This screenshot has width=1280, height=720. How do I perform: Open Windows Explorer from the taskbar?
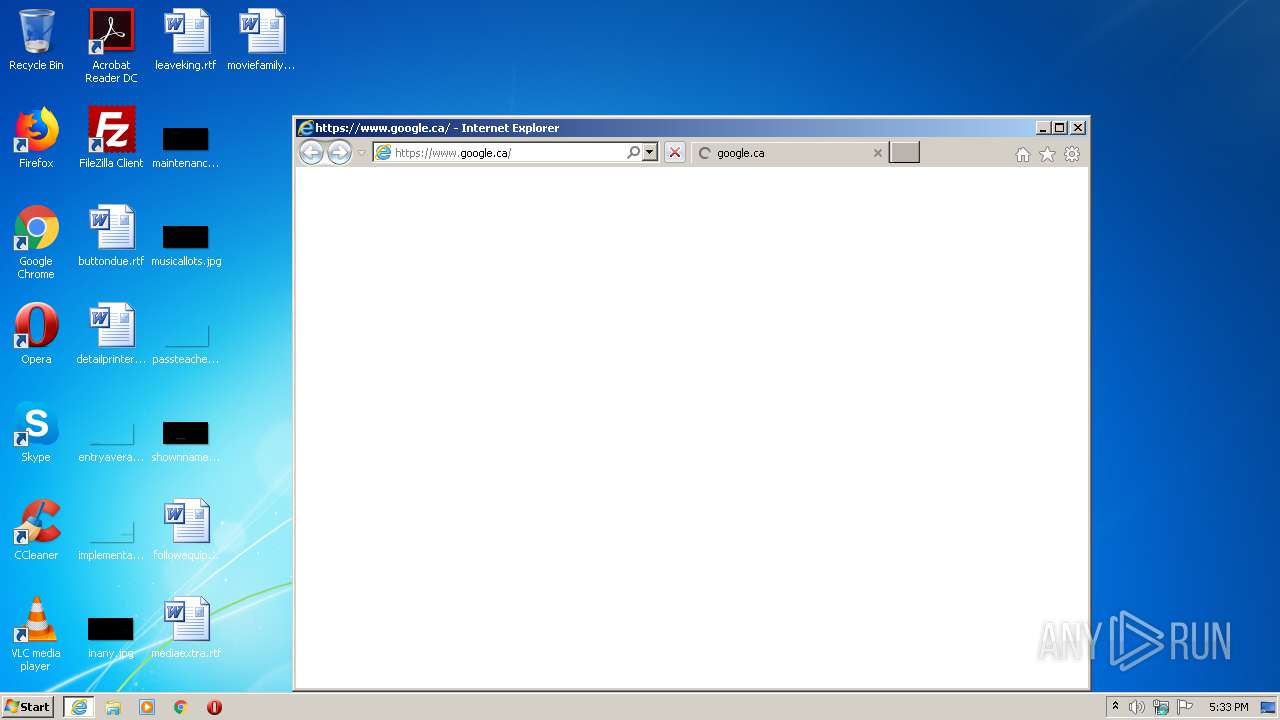tap(113, 707)
